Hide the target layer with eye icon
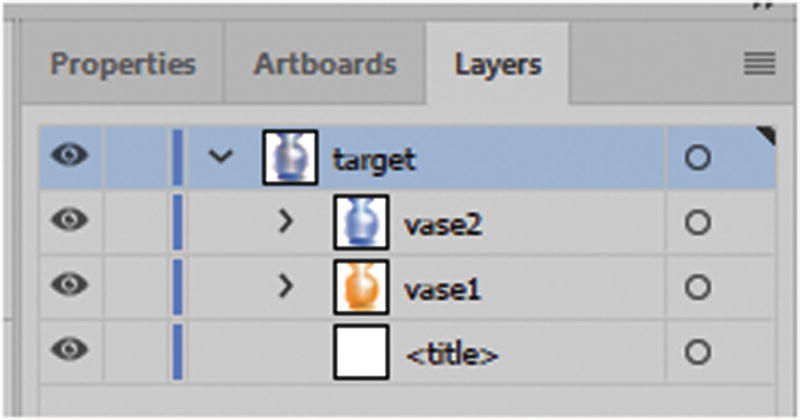The height and width of the screenshot is (420, 800). (x=69, y=157)
